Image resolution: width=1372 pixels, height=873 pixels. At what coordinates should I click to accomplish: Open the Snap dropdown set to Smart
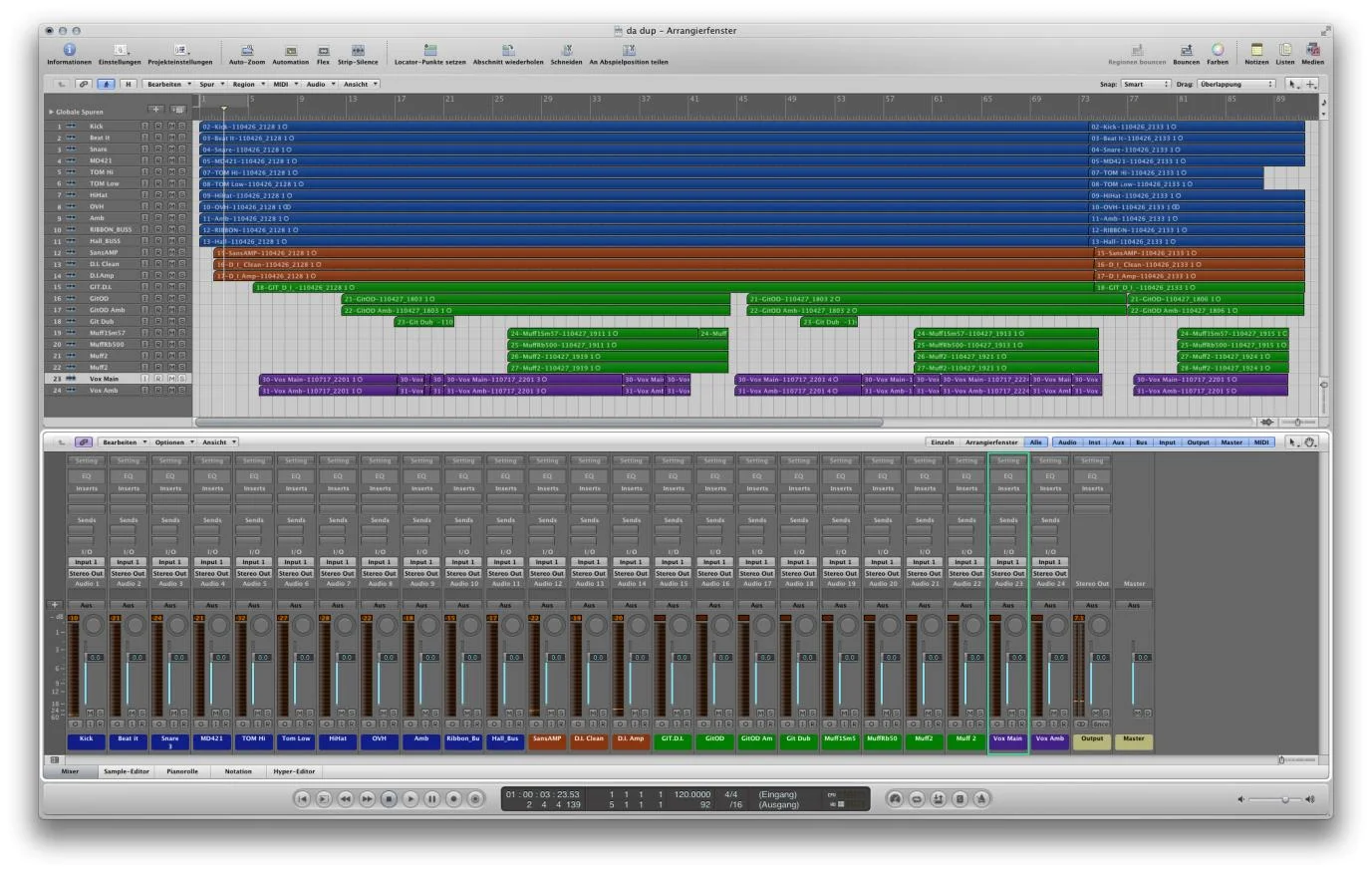[1145, 85]
